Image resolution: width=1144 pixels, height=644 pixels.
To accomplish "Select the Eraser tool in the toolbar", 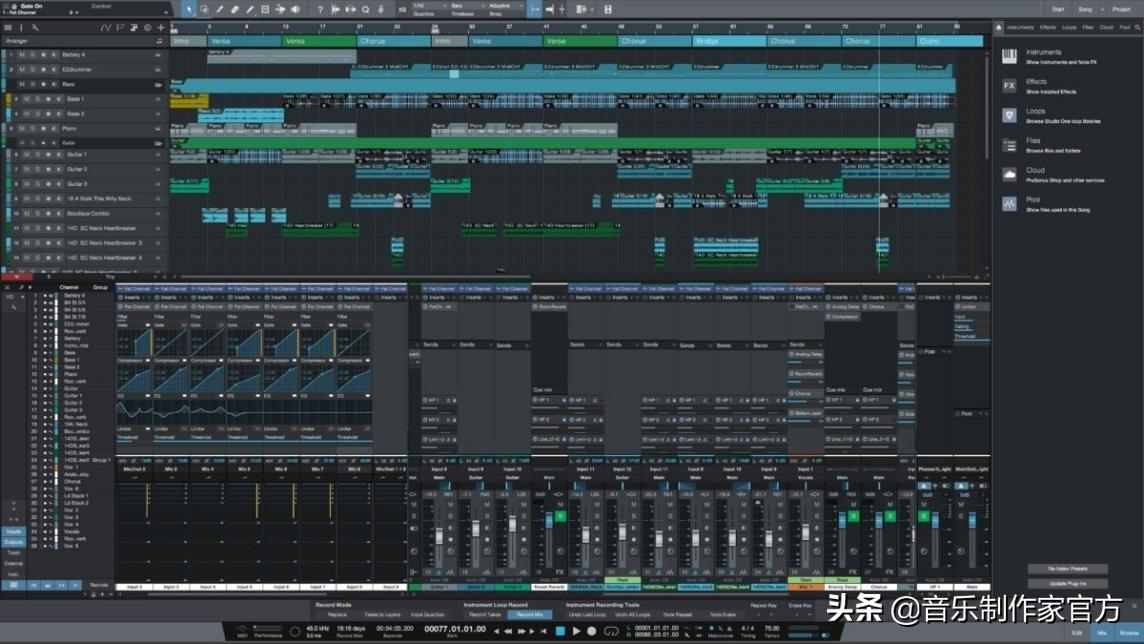I will (x=234, y=9).
